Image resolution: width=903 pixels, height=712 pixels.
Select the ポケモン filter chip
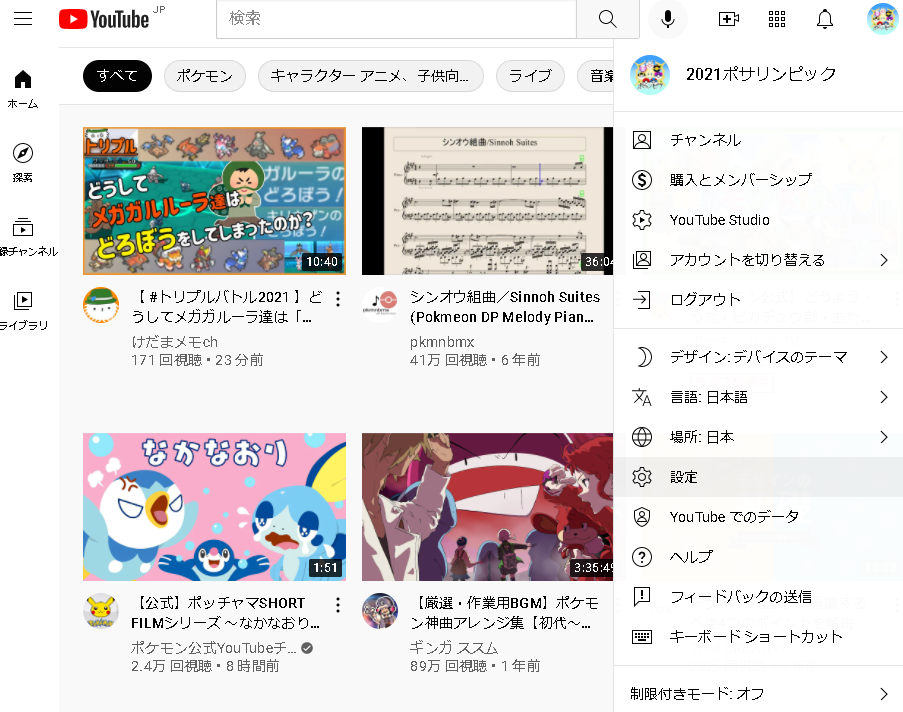tap(204, 76)
